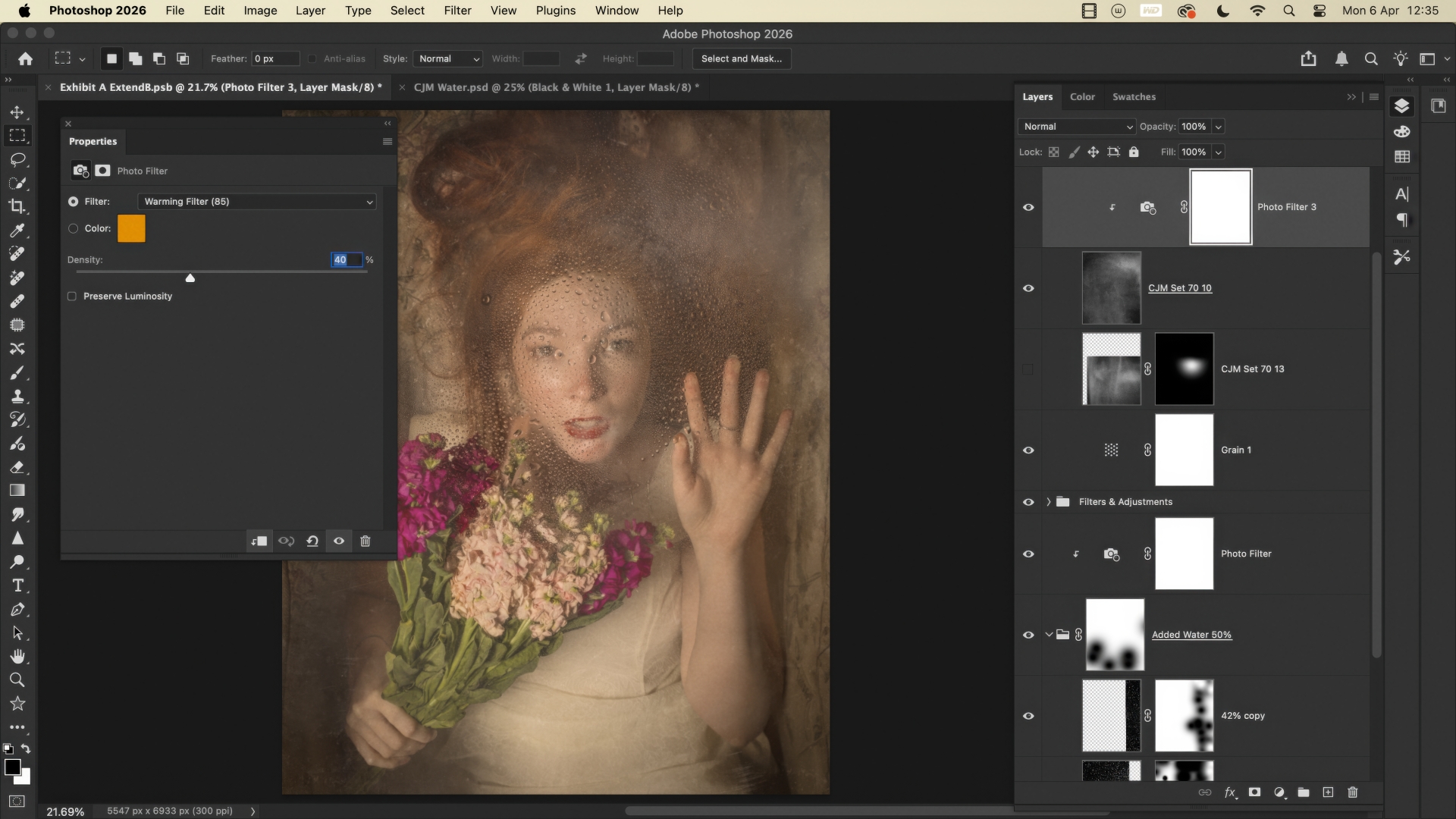
Task: Reset adjustment defaults in Properties panel
Action: [x=312, y=541]
